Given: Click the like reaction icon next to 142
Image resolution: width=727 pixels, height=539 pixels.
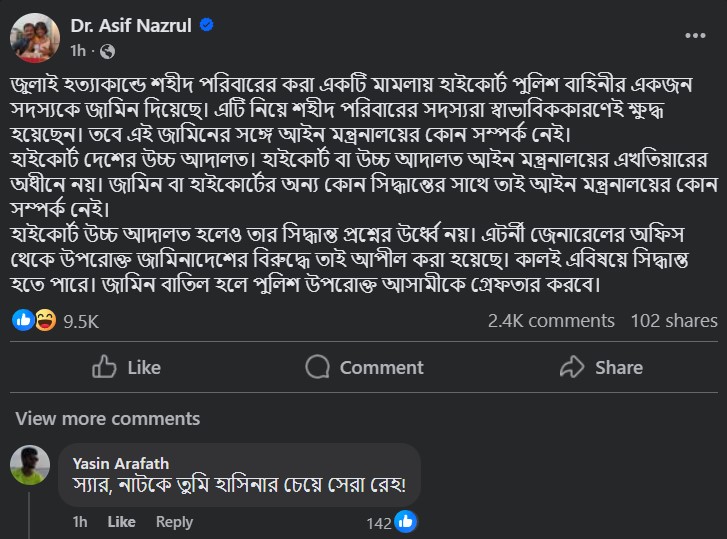Looking at the screenshot, I should (x=406, y=521).
